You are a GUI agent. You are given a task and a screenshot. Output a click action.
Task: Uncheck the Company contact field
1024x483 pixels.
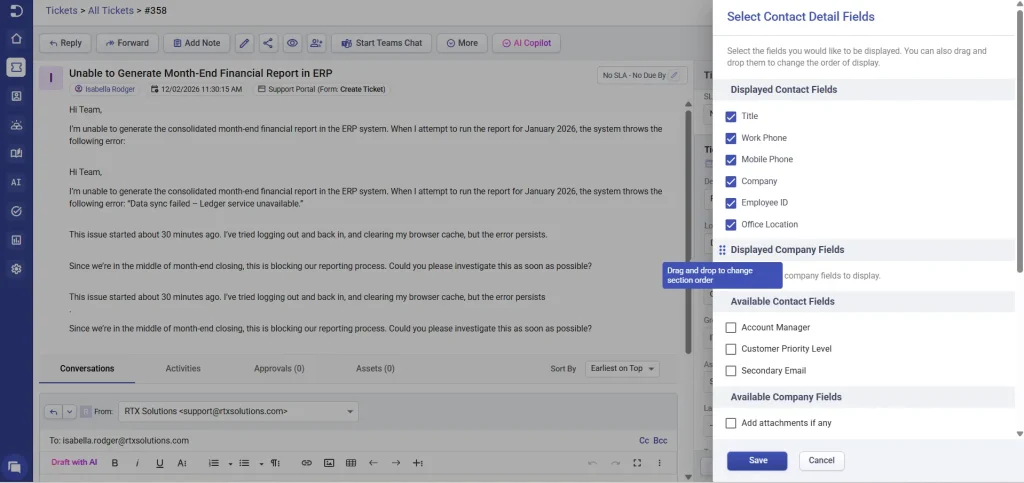coord(731,181)
